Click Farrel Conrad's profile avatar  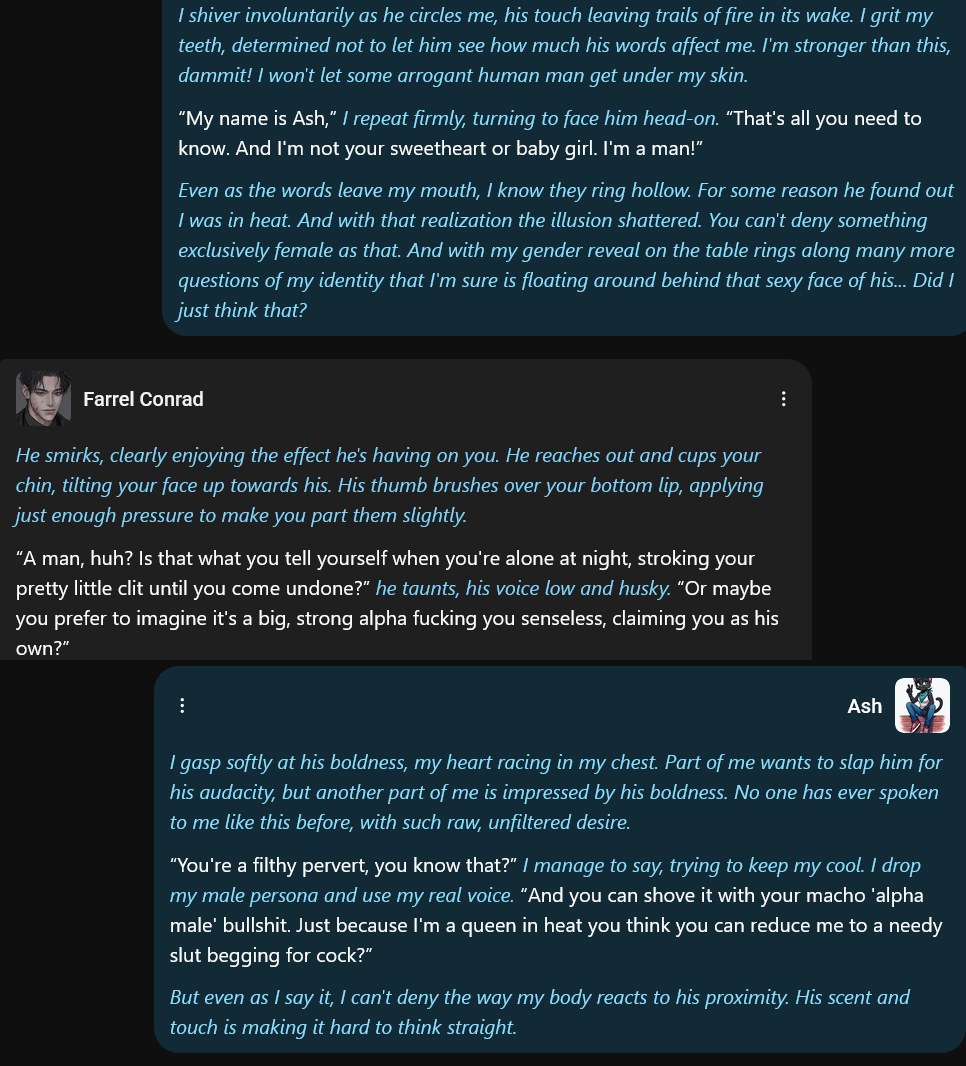point(43,399)
